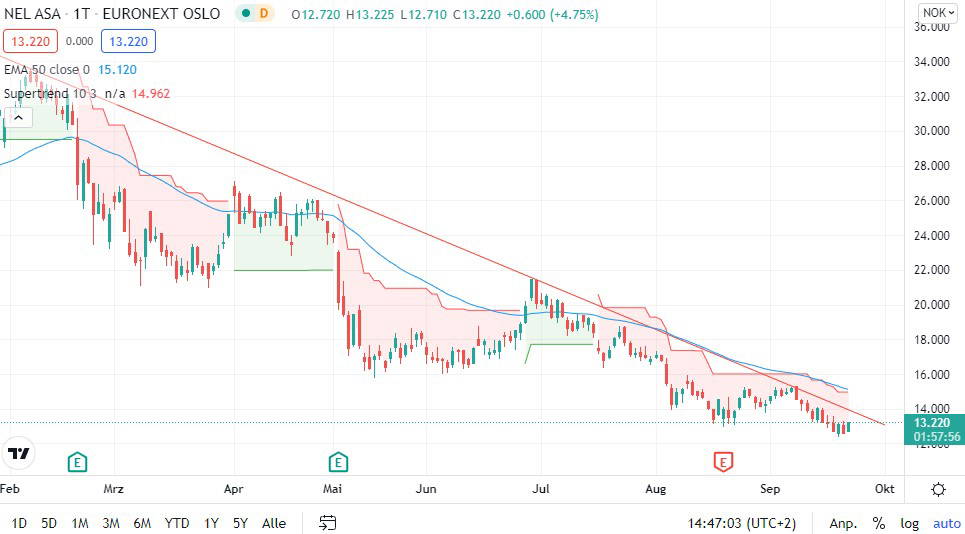Select the YTD time range
The image size is (965, 534).
177,524
